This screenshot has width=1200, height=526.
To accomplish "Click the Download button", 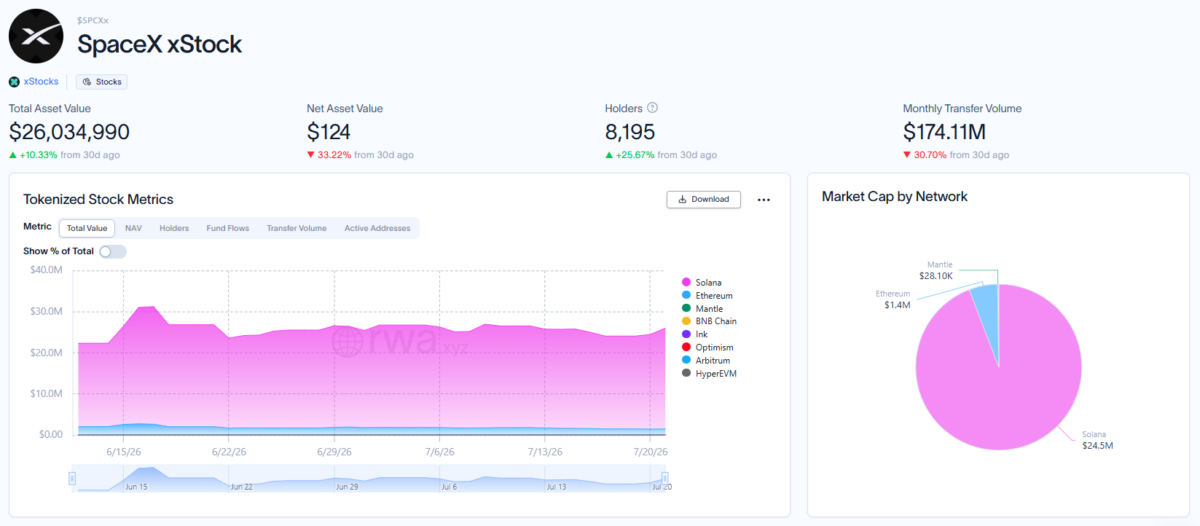I will [x=704, y=199].
